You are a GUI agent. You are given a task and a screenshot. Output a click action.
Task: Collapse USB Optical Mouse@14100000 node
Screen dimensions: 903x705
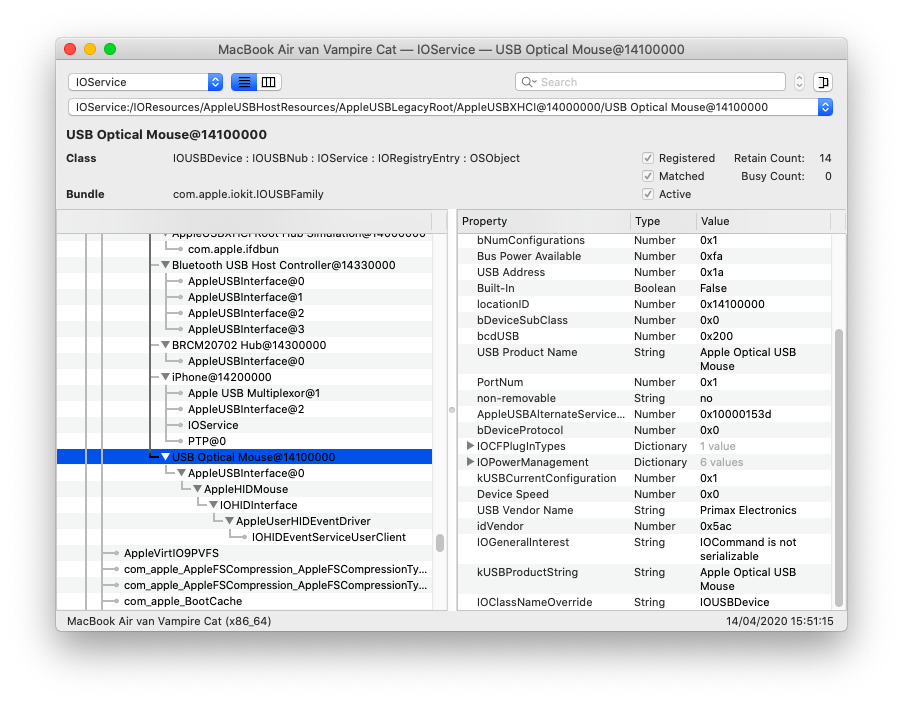165,457
